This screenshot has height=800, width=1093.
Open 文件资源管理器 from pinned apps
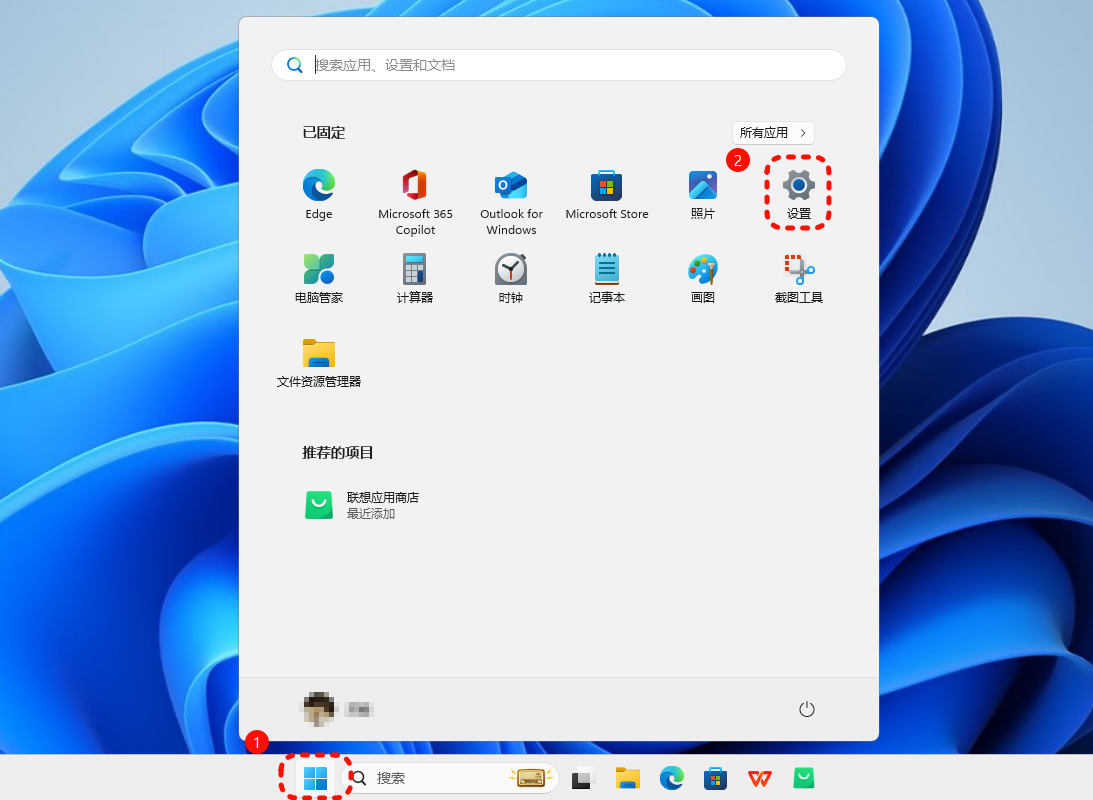(318, 362)
